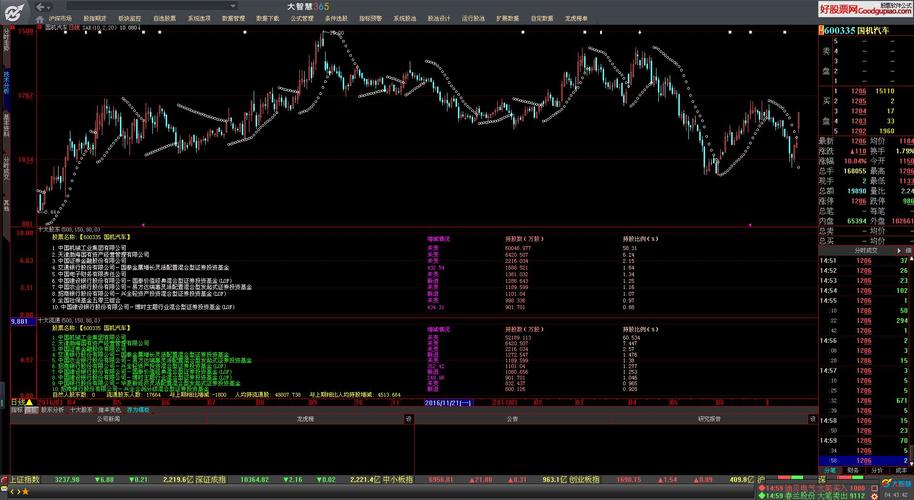Expand the arrow next to 分时成交 header
This screenshot has width=914, height=500.
(899, 251)
